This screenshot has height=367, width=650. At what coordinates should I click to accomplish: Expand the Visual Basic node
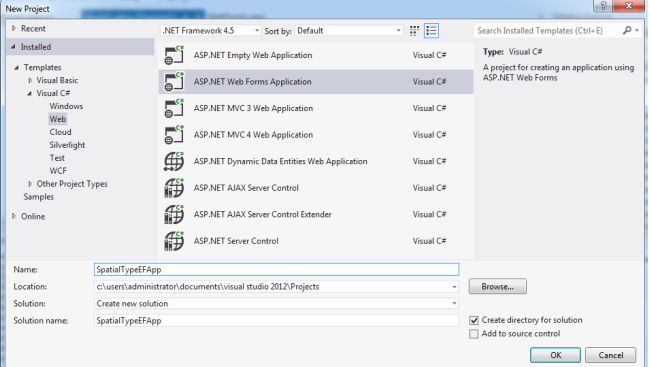pos(30,80)
